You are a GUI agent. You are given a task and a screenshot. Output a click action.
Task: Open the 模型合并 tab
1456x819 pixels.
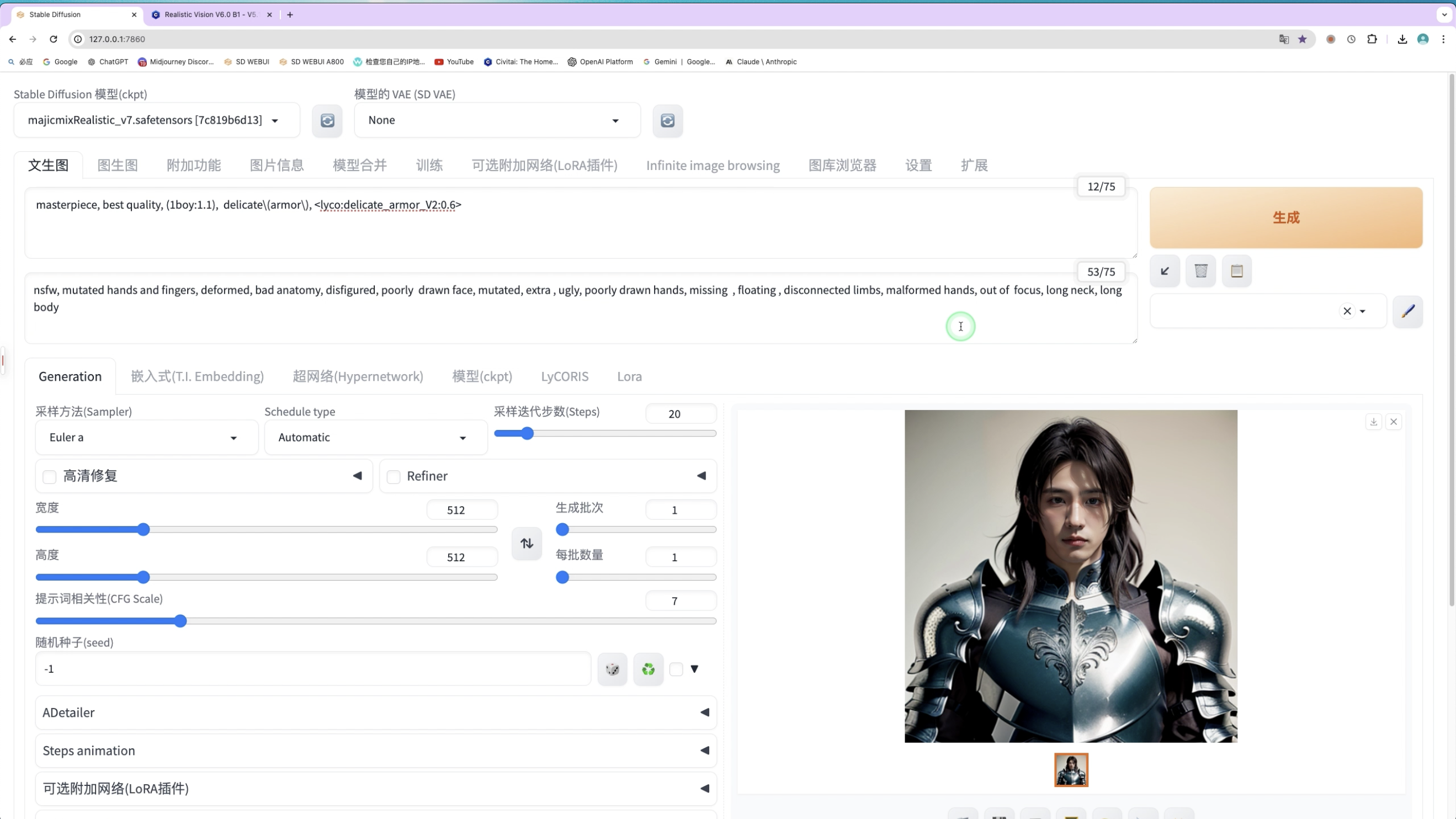[x=360, y=166]
